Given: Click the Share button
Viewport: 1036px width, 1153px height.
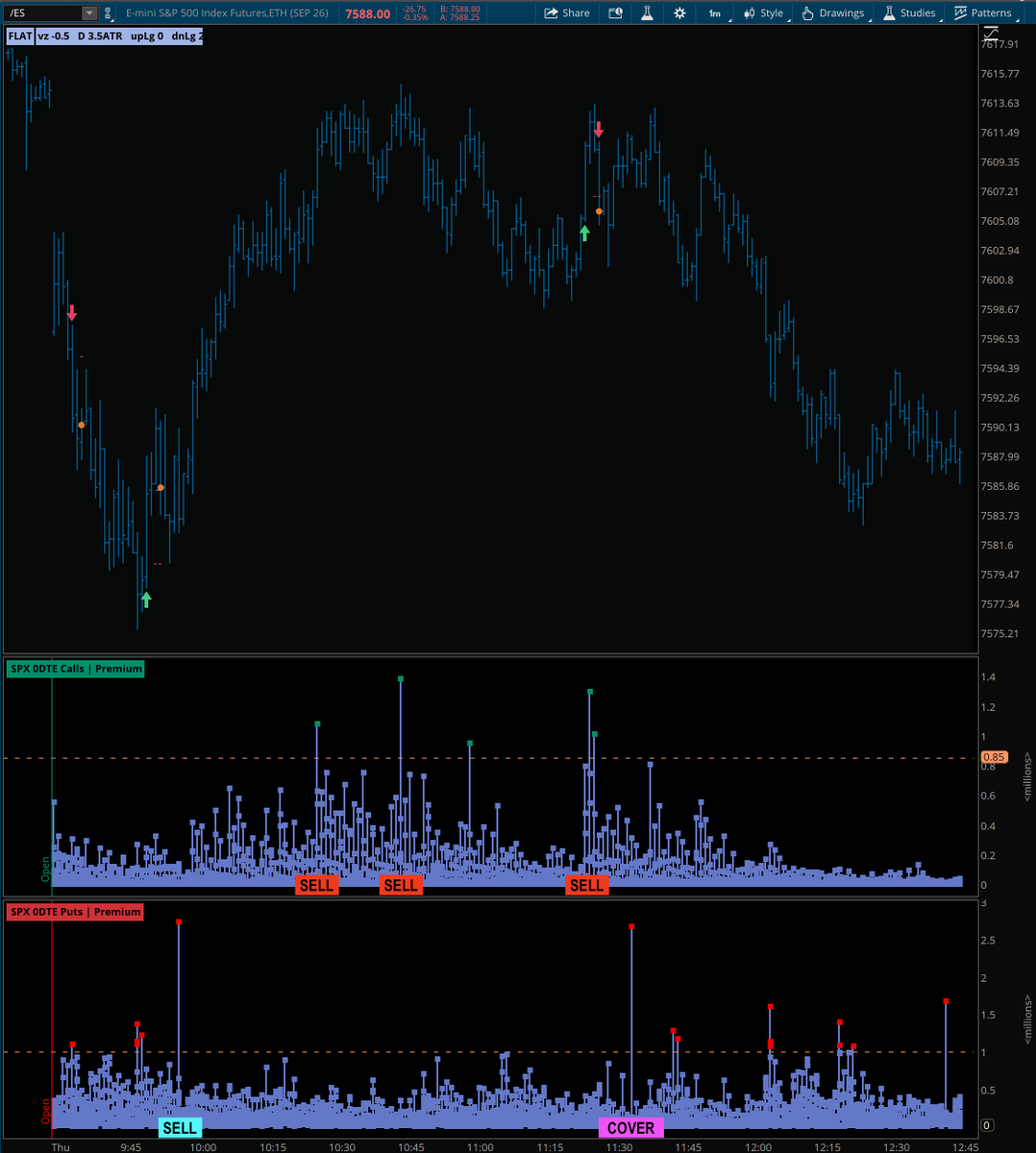Looking at the screenshot, I should click(567, 13).
